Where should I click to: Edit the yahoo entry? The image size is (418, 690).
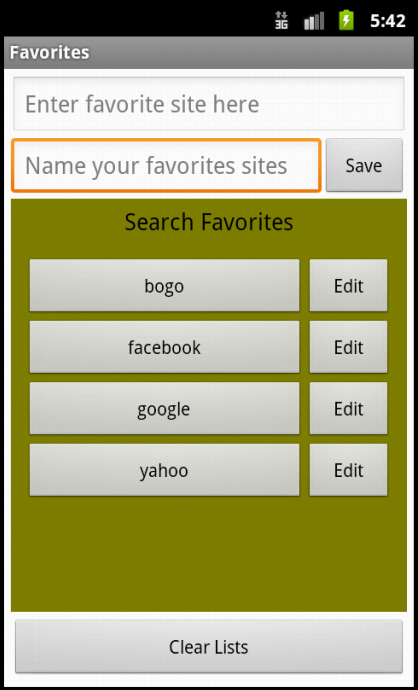pyautogui.click(x=348, y=470)
